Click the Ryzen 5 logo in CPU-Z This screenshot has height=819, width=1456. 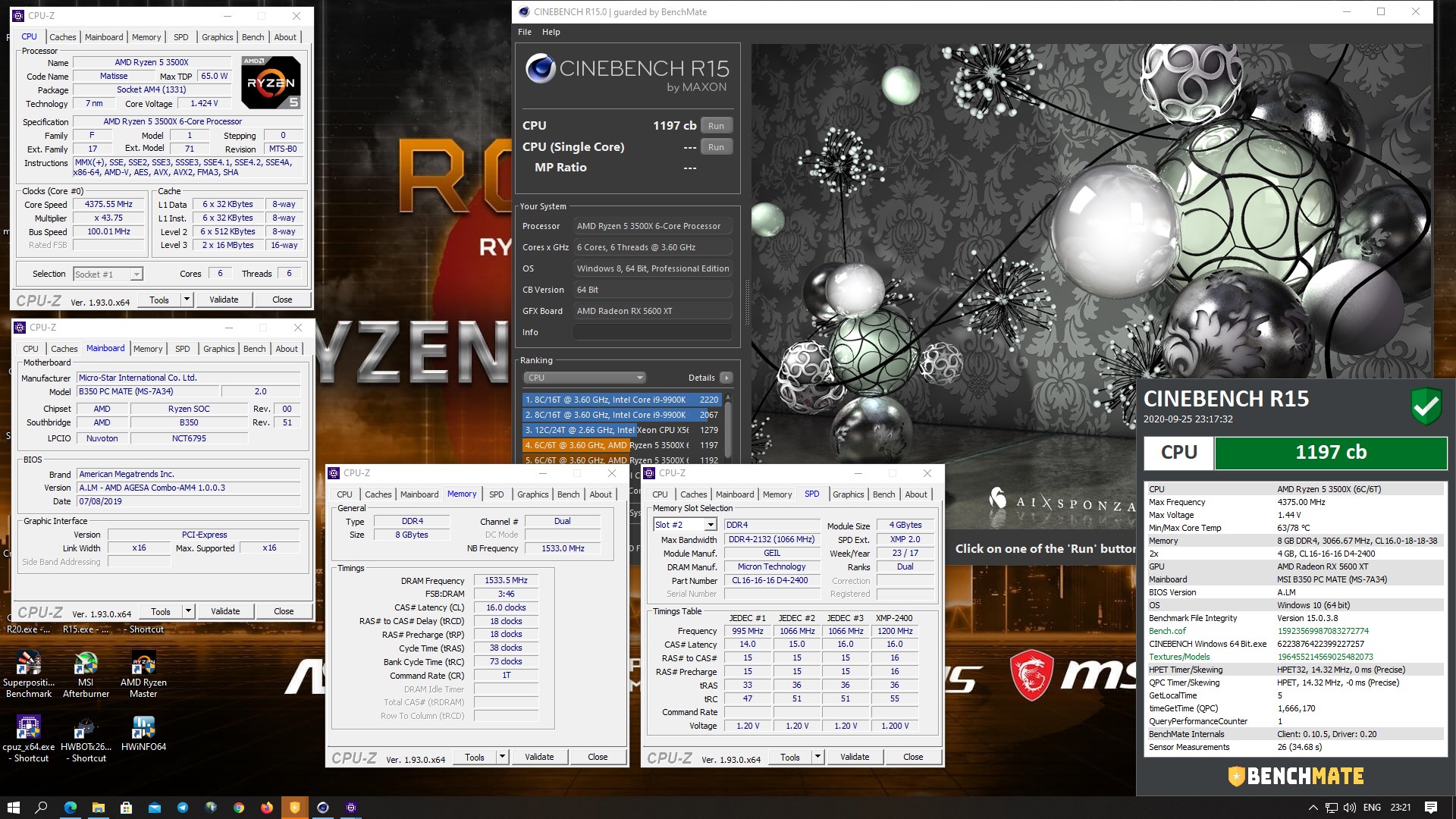coord(271,82)
